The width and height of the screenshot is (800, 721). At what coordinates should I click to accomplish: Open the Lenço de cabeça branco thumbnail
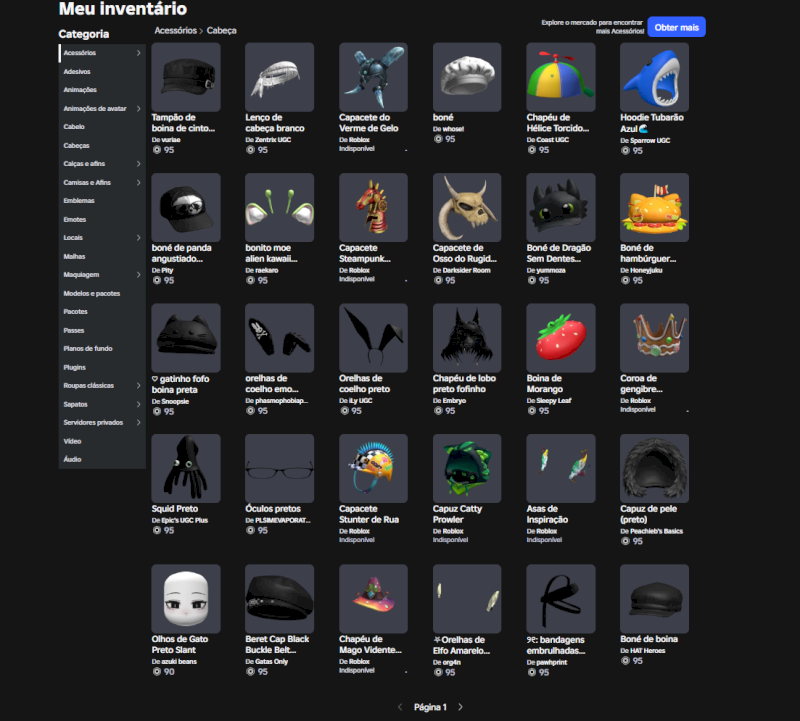click(x=280, y=77)
